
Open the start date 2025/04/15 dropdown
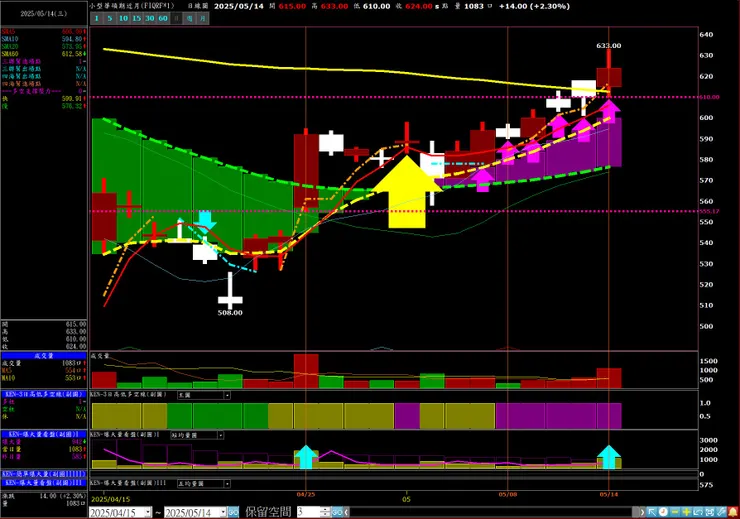148,512
